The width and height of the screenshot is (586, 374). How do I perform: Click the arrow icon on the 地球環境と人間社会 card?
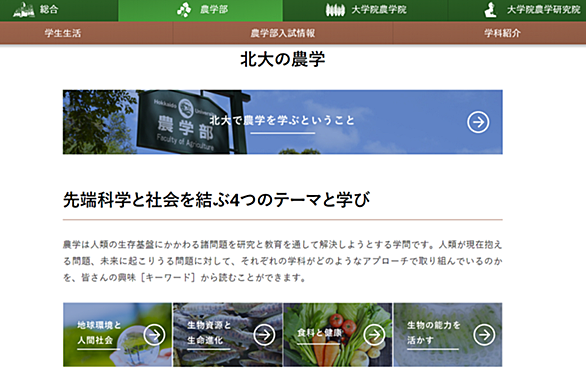click(154, 335)
